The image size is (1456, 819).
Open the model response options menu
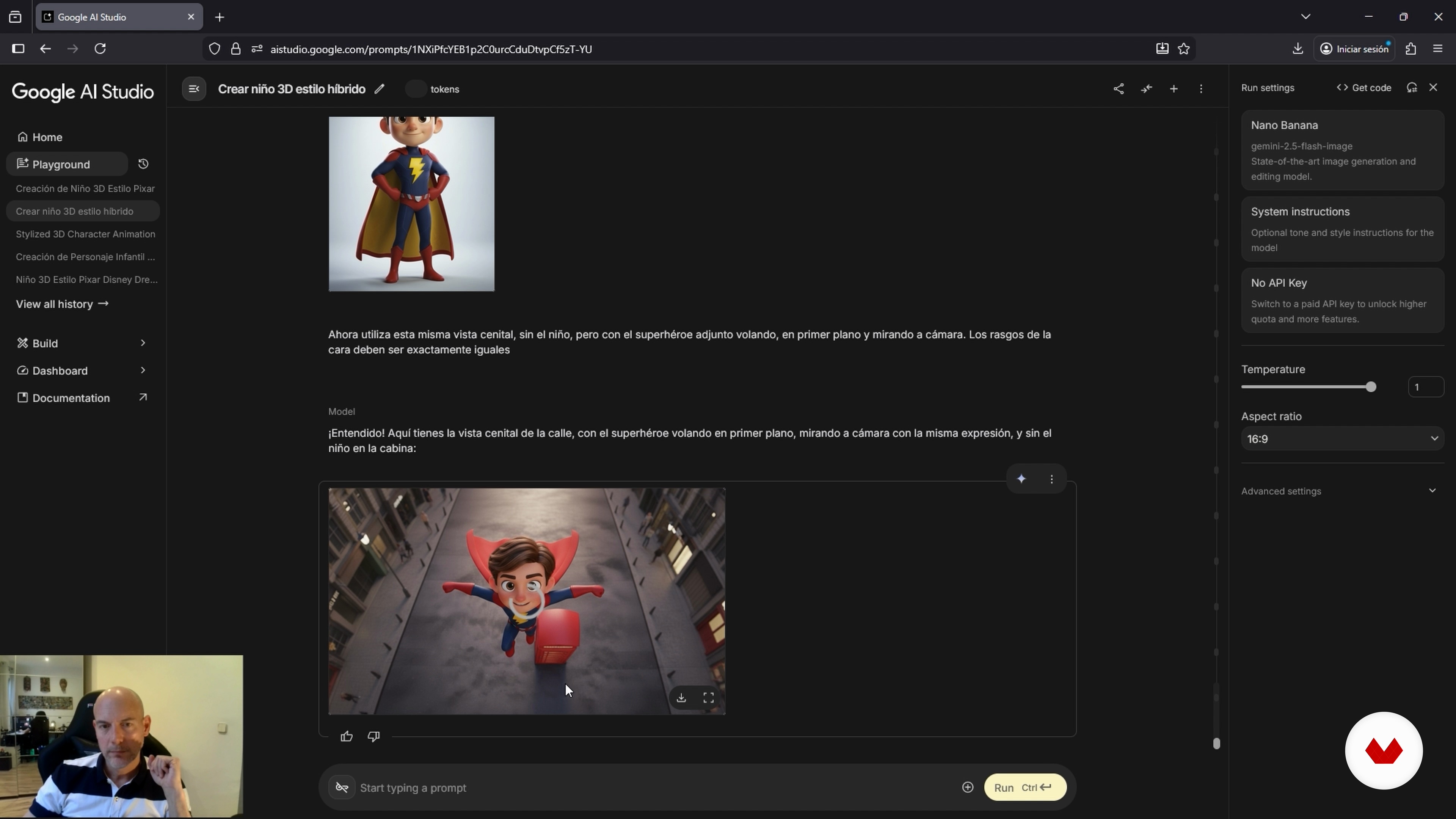[x=1051, y=479]
